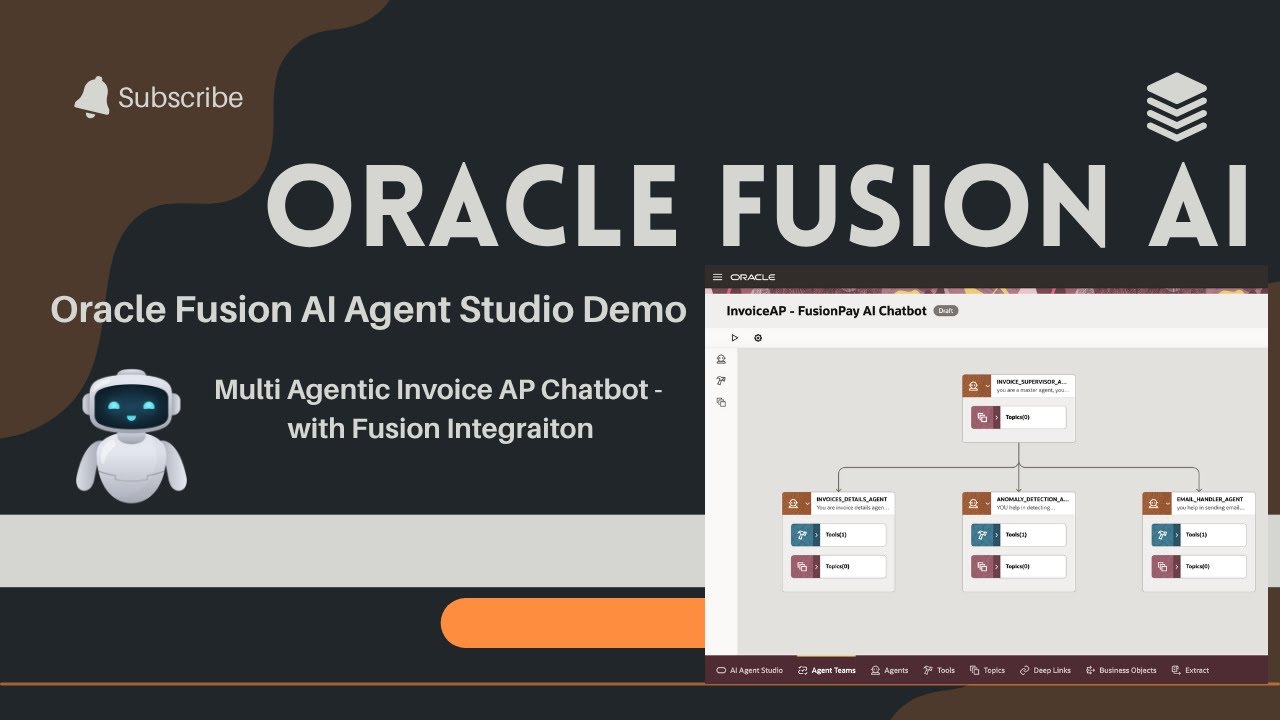Screen dimensions: 1280x720
Task: Click the Topics icon in ANOMALY_DETECTION card
Action: pos(982,567)
